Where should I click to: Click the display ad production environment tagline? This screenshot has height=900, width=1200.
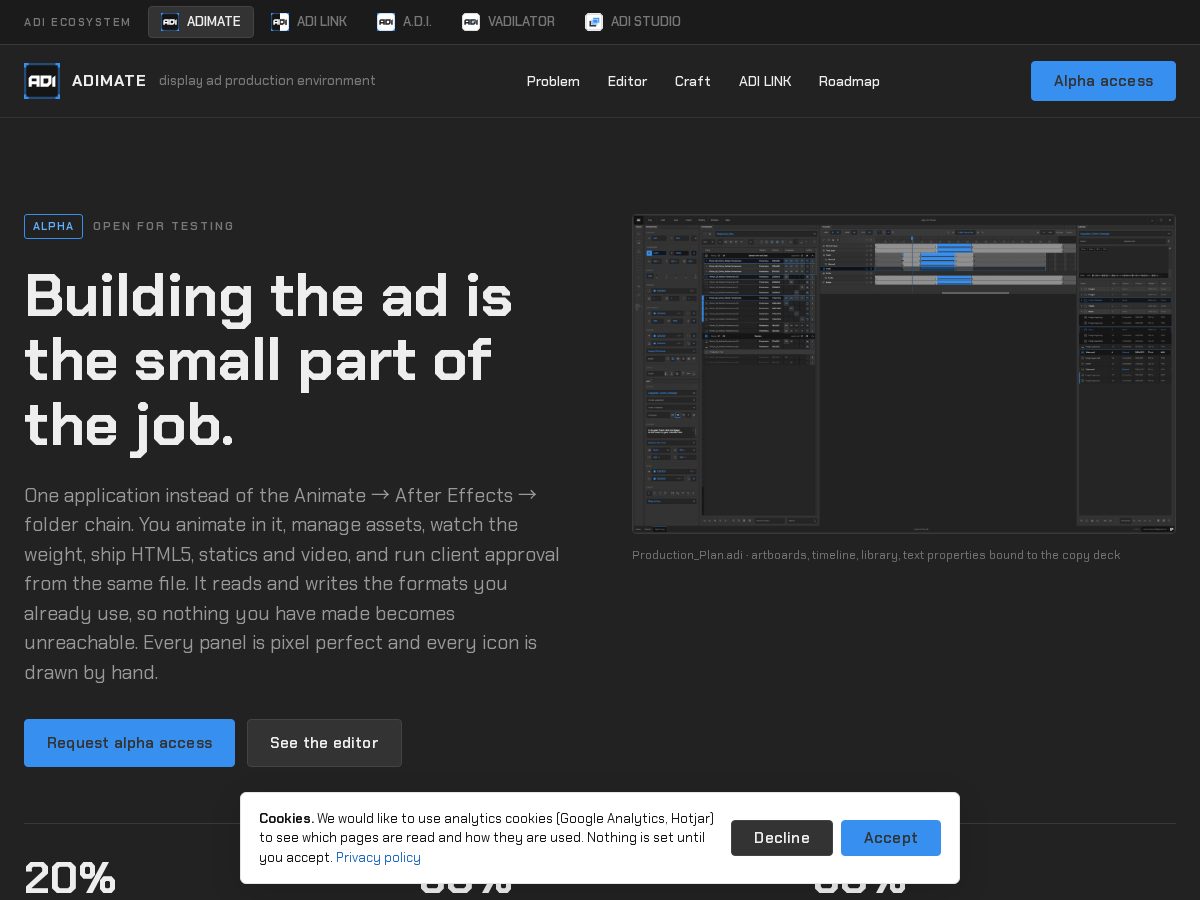coord(267,81)
